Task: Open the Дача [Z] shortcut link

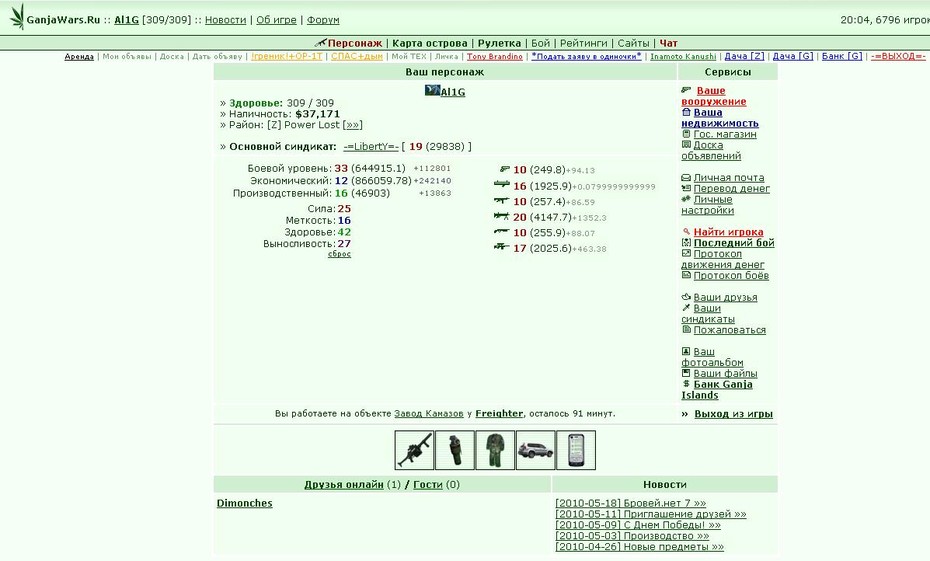Action: [x=744, y=56]
